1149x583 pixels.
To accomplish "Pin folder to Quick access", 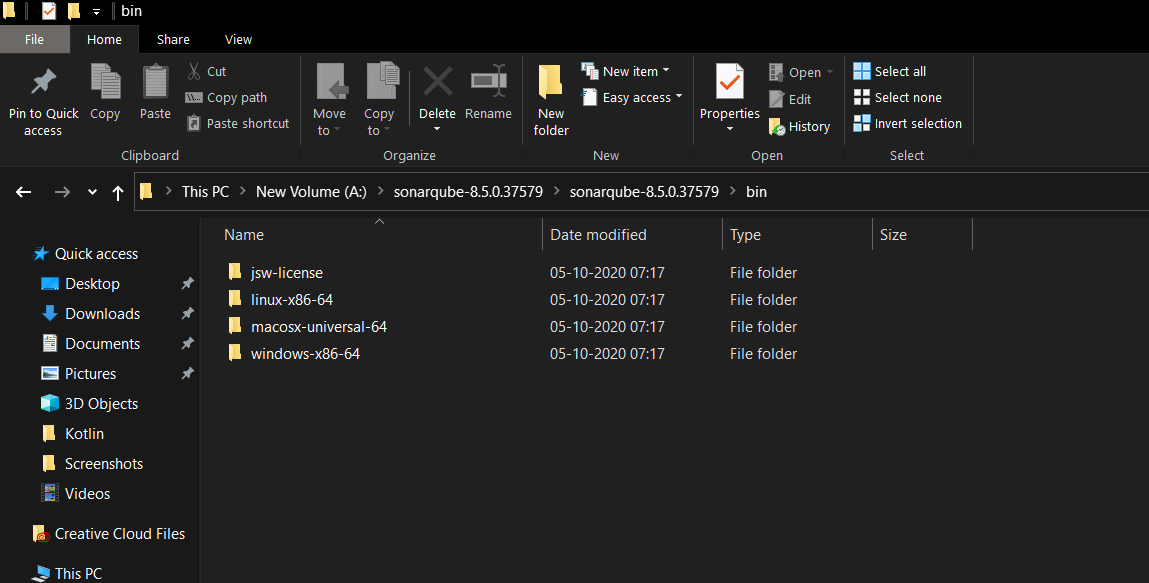I will (x=43, y=100).
